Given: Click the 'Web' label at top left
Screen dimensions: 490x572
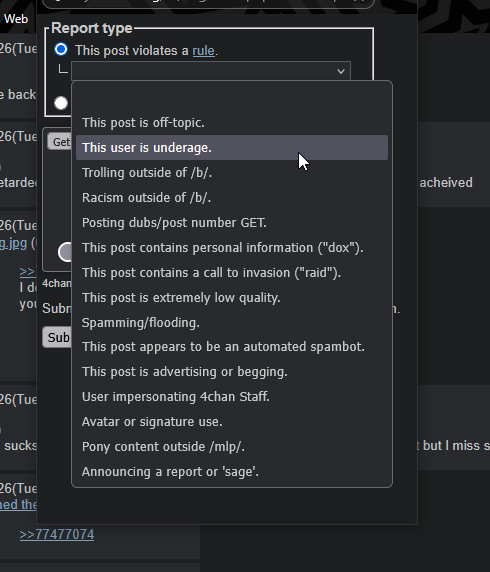Looking at the screenshot, I should tap(16, 19).
